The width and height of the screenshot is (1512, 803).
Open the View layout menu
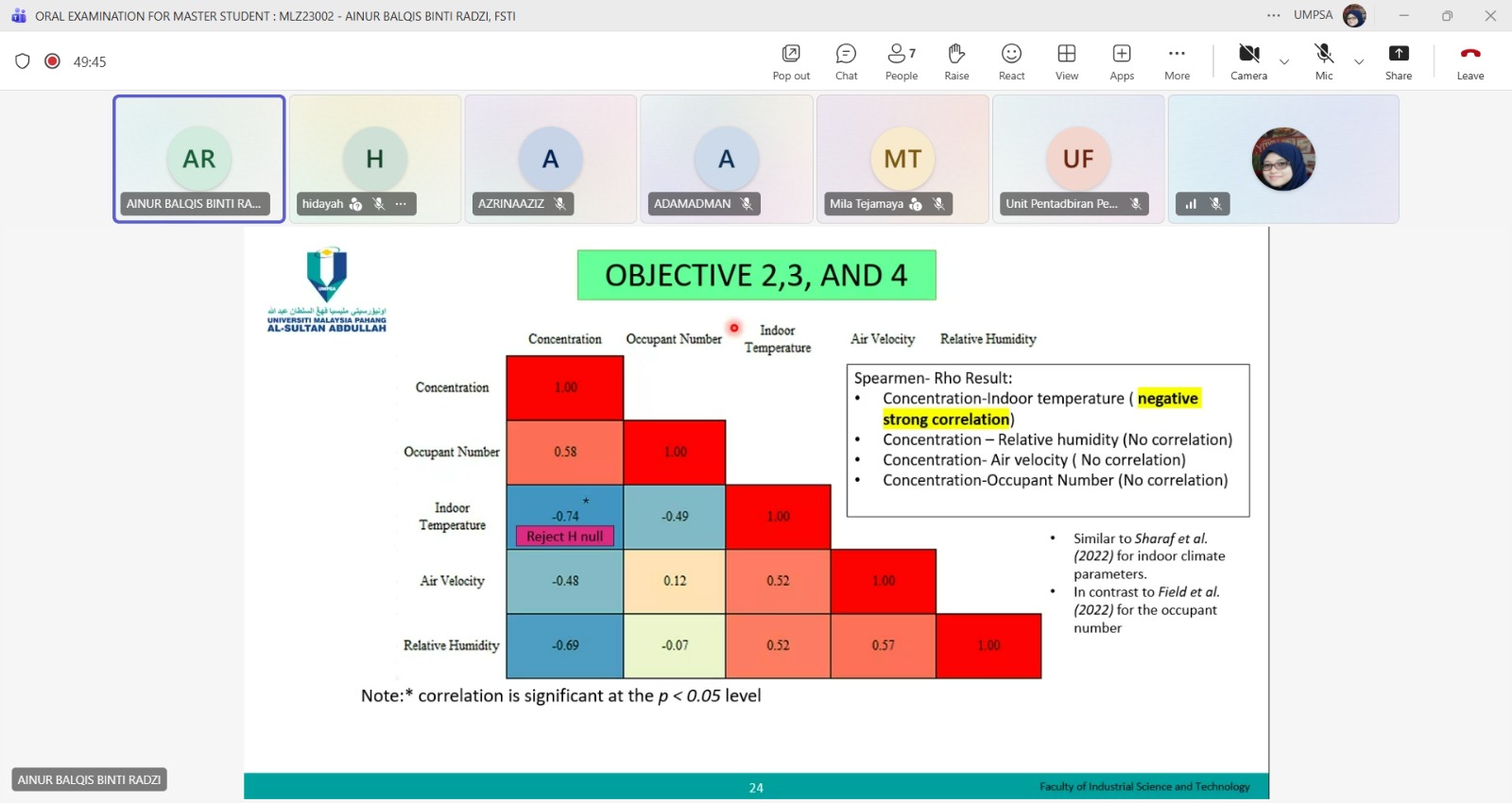(x=1067, y=61)
